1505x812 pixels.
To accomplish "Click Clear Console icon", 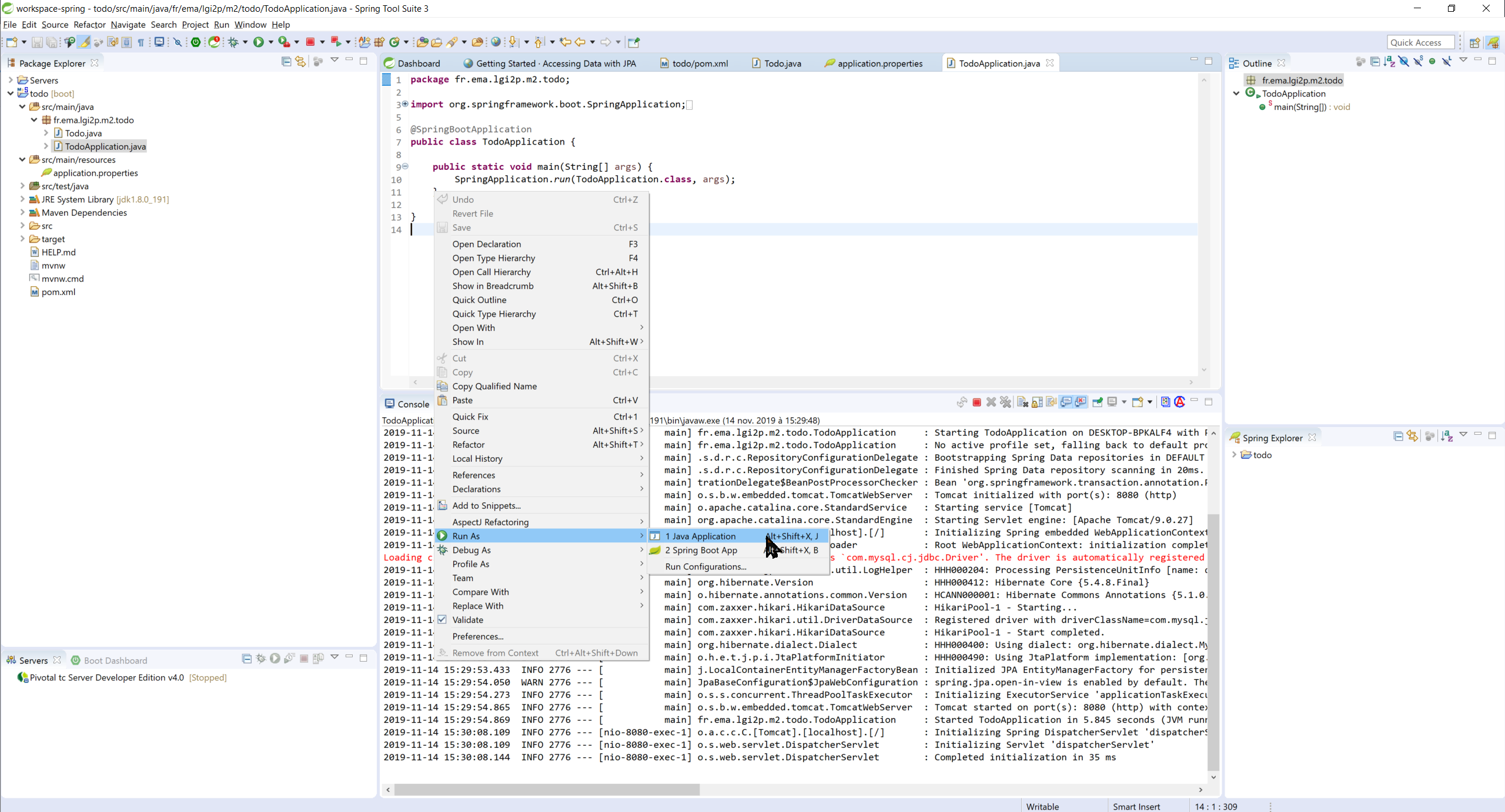I will point(1022,402).
